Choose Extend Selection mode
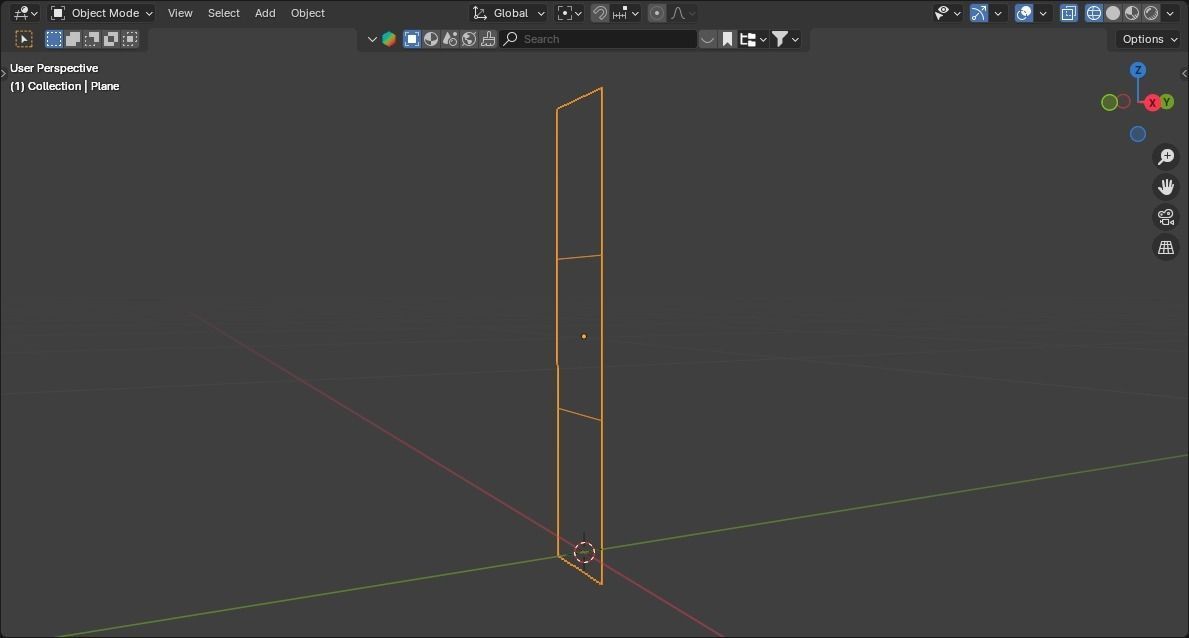Screen dimensions: 1189x638 coord(73,39)
